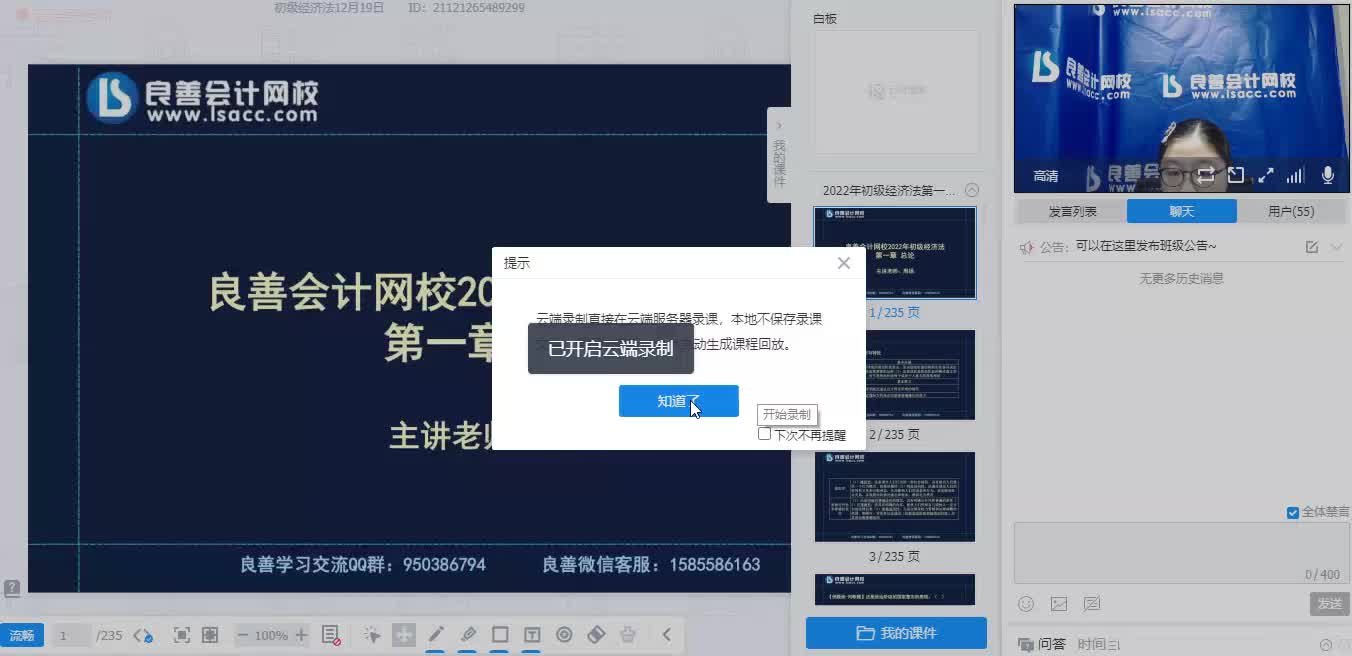The width and height of the screenshot is (1352, 656).
Task: Click the 知道了 button in the dialog
Action: [679, 400]
